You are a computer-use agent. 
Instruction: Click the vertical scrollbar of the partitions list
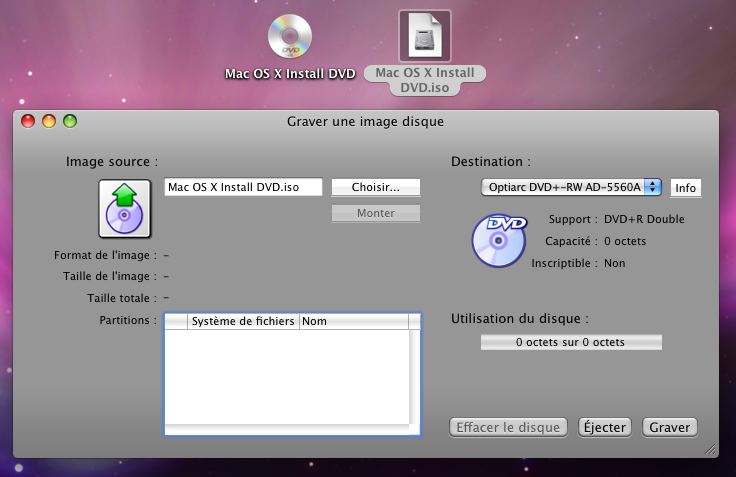tap(414, 377)
